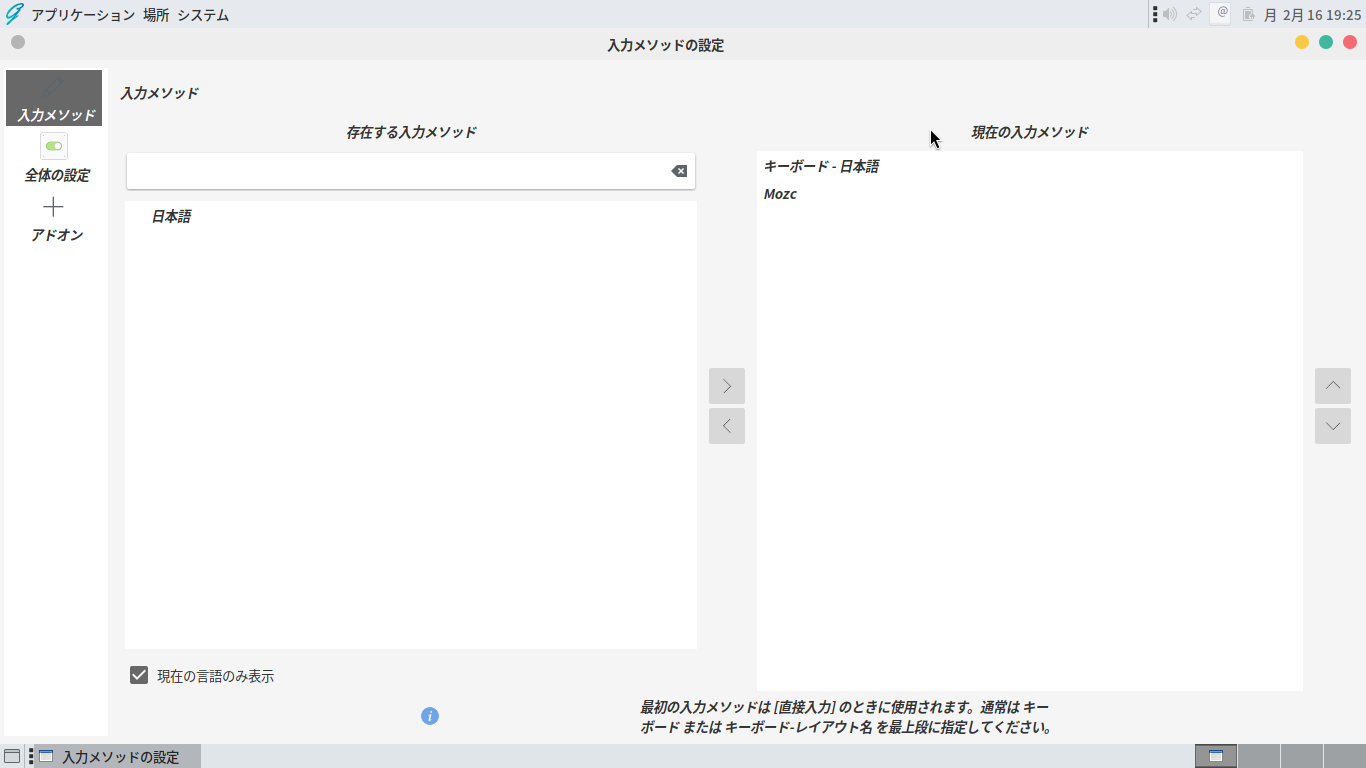Open 全体の設定 via the toggle-switch icon
The width and height of the screenshot is (1366, 768).
coord(54,146)
